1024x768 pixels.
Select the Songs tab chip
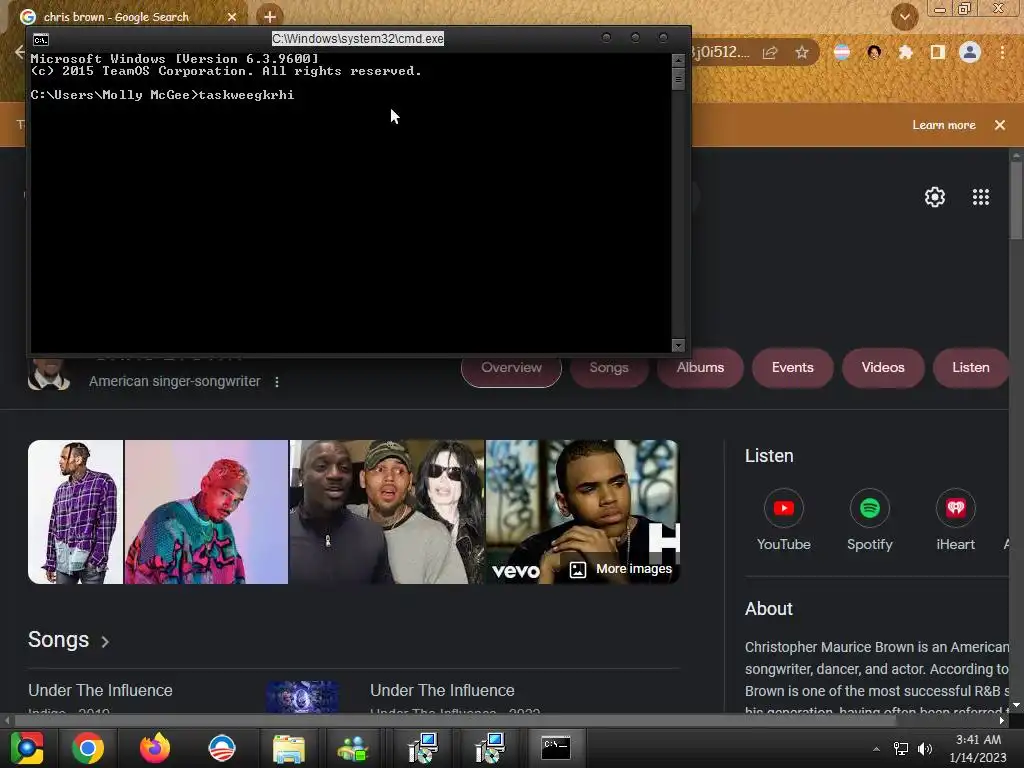(609, 368)
